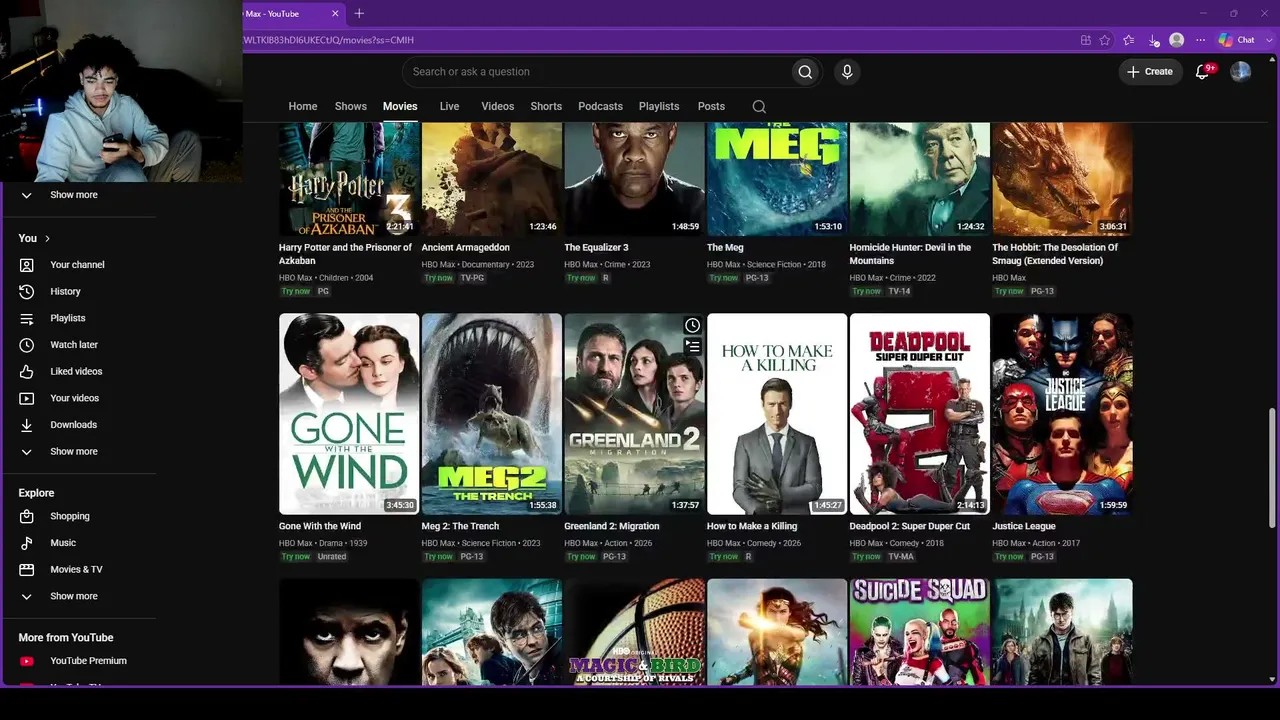Open the Posts tab
Viewport: 1280px width, 720px height.
[711, 106]
